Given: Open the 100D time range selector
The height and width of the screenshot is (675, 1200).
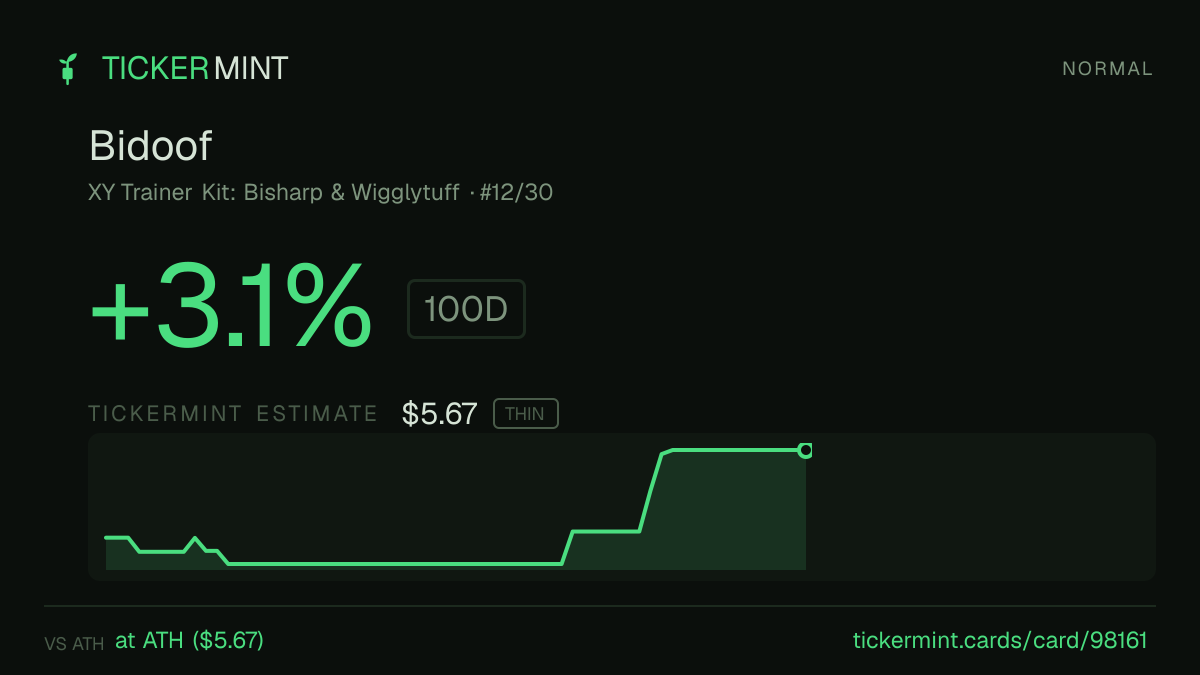Looking at the screenshot, I should (x=466, y=309).
